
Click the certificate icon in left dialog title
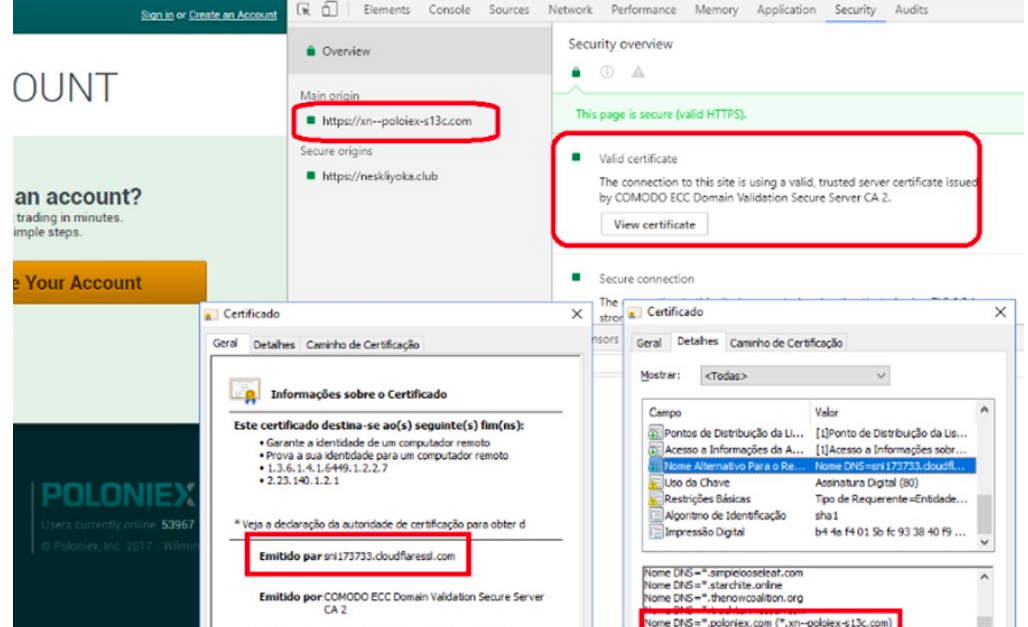[x=210, y=315]
